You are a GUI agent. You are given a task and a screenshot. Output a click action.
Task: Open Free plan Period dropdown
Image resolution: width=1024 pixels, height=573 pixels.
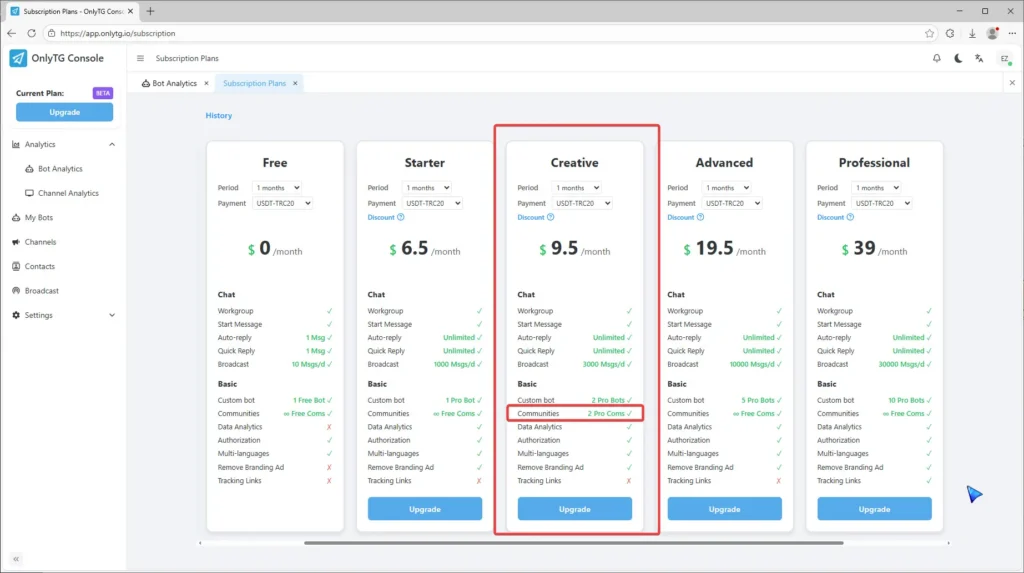click(277, 188)
